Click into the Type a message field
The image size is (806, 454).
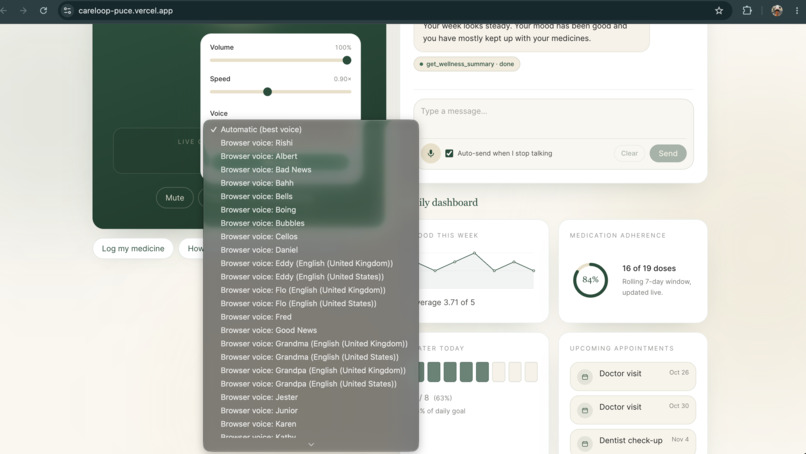click(x=553, y=119)
